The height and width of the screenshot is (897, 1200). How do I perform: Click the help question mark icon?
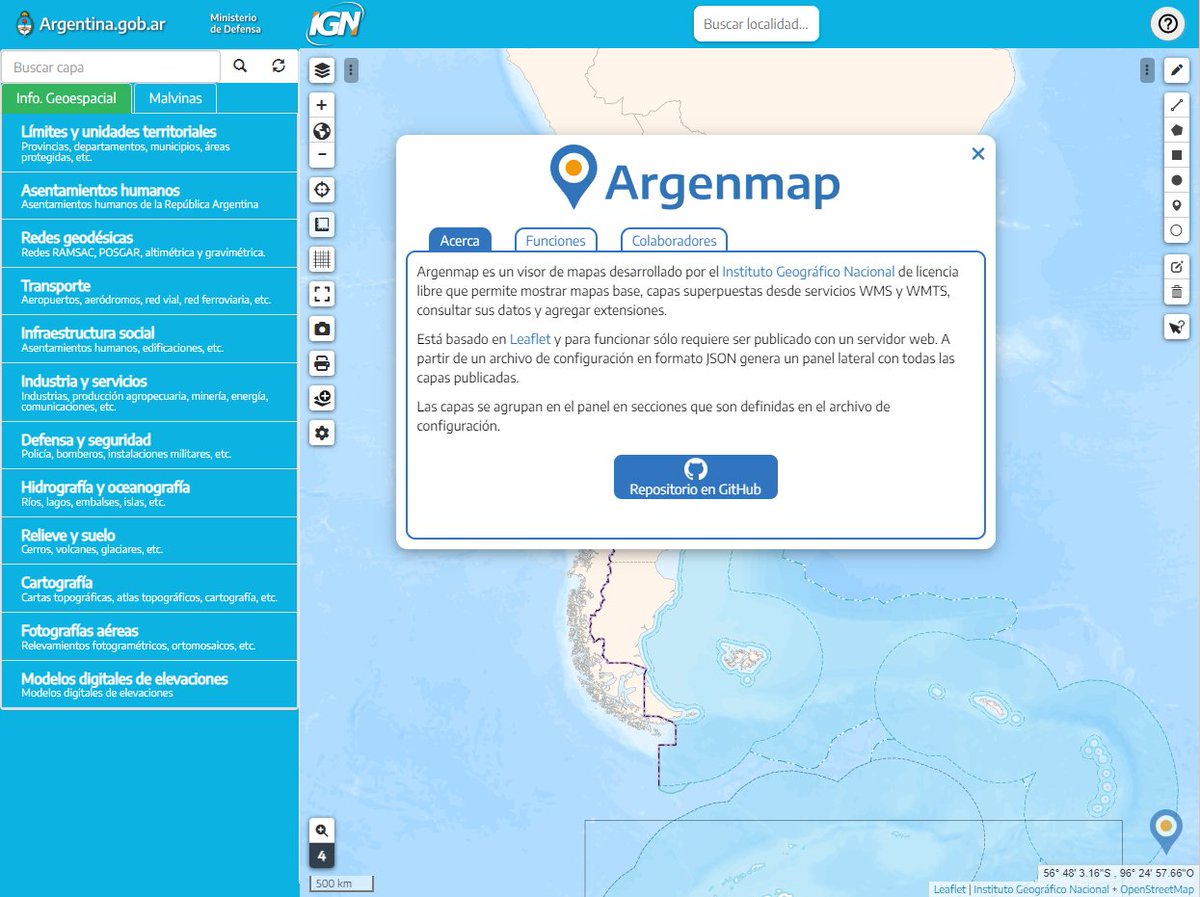[1167, 24]
